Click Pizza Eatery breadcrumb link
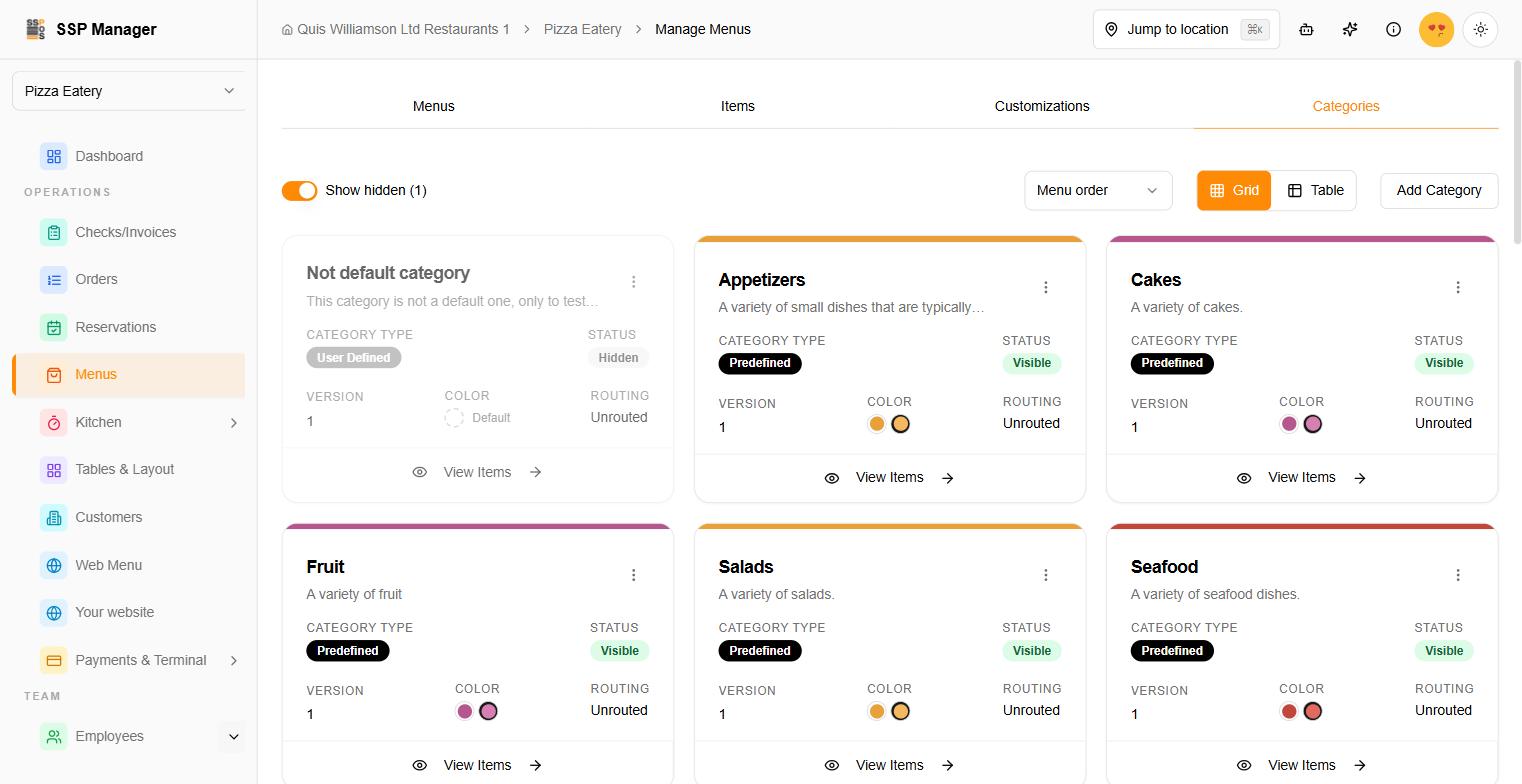 (583, 29)
